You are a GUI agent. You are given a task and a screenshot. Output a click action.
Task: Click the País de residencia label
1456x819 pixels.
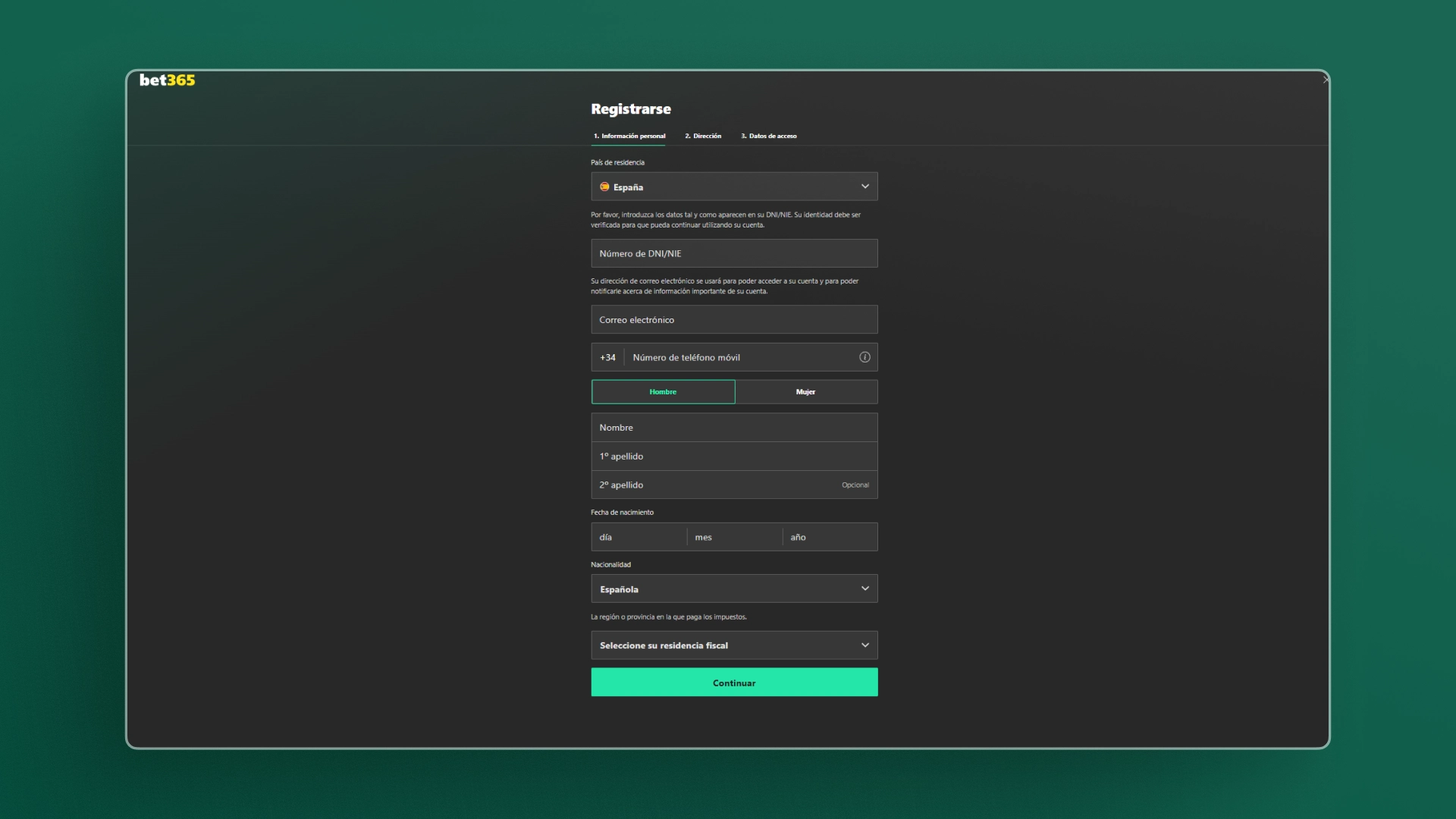tap(617, 163)
